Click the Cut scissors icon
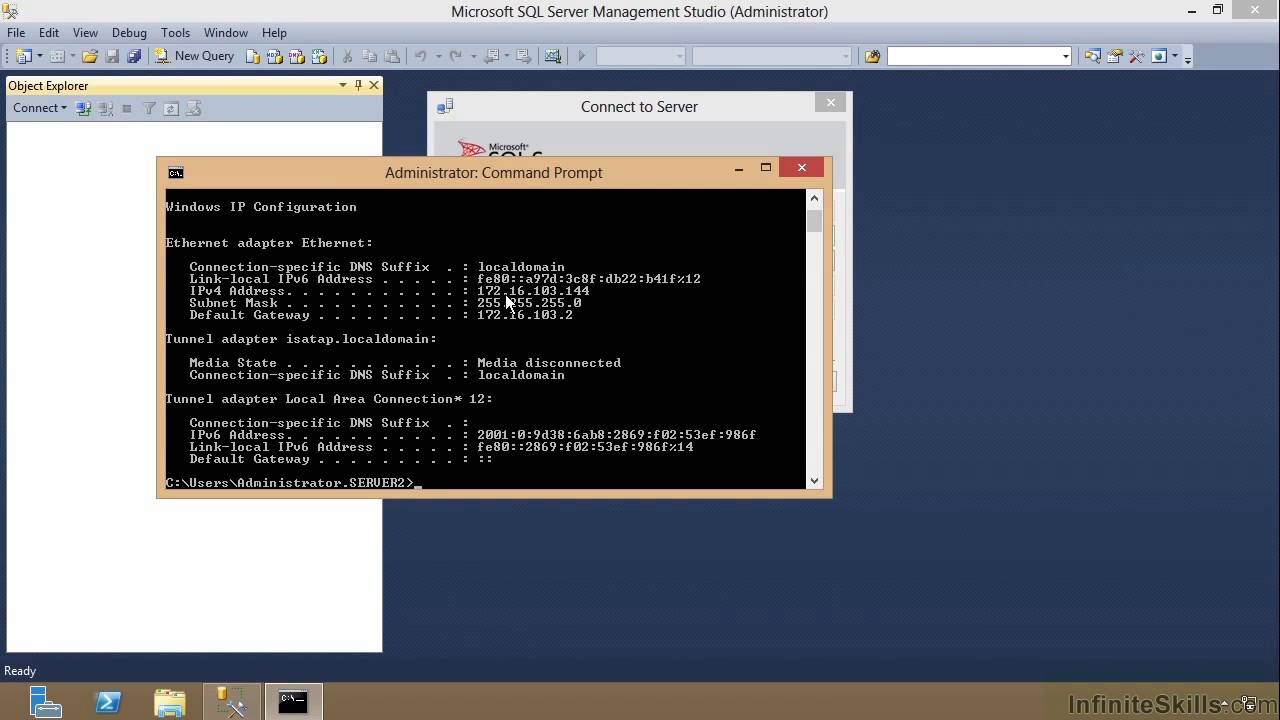1280x720 pixels. (348, 57)
